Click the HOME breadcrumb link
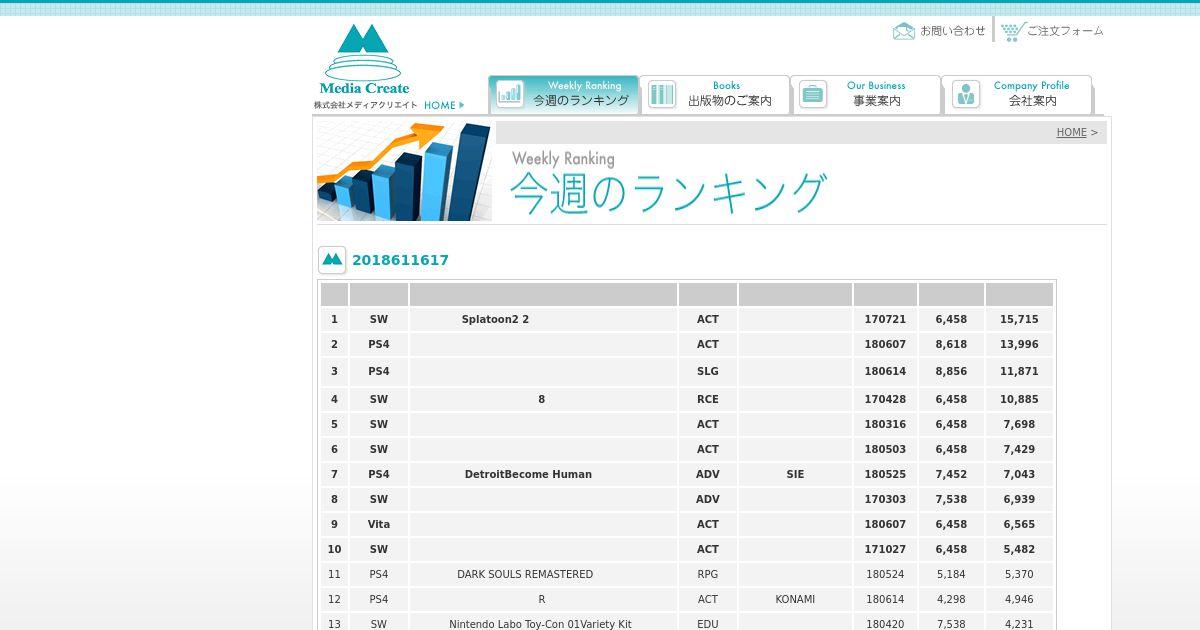The height and width of the screenshot is (630, 1200). point(1071,132)
